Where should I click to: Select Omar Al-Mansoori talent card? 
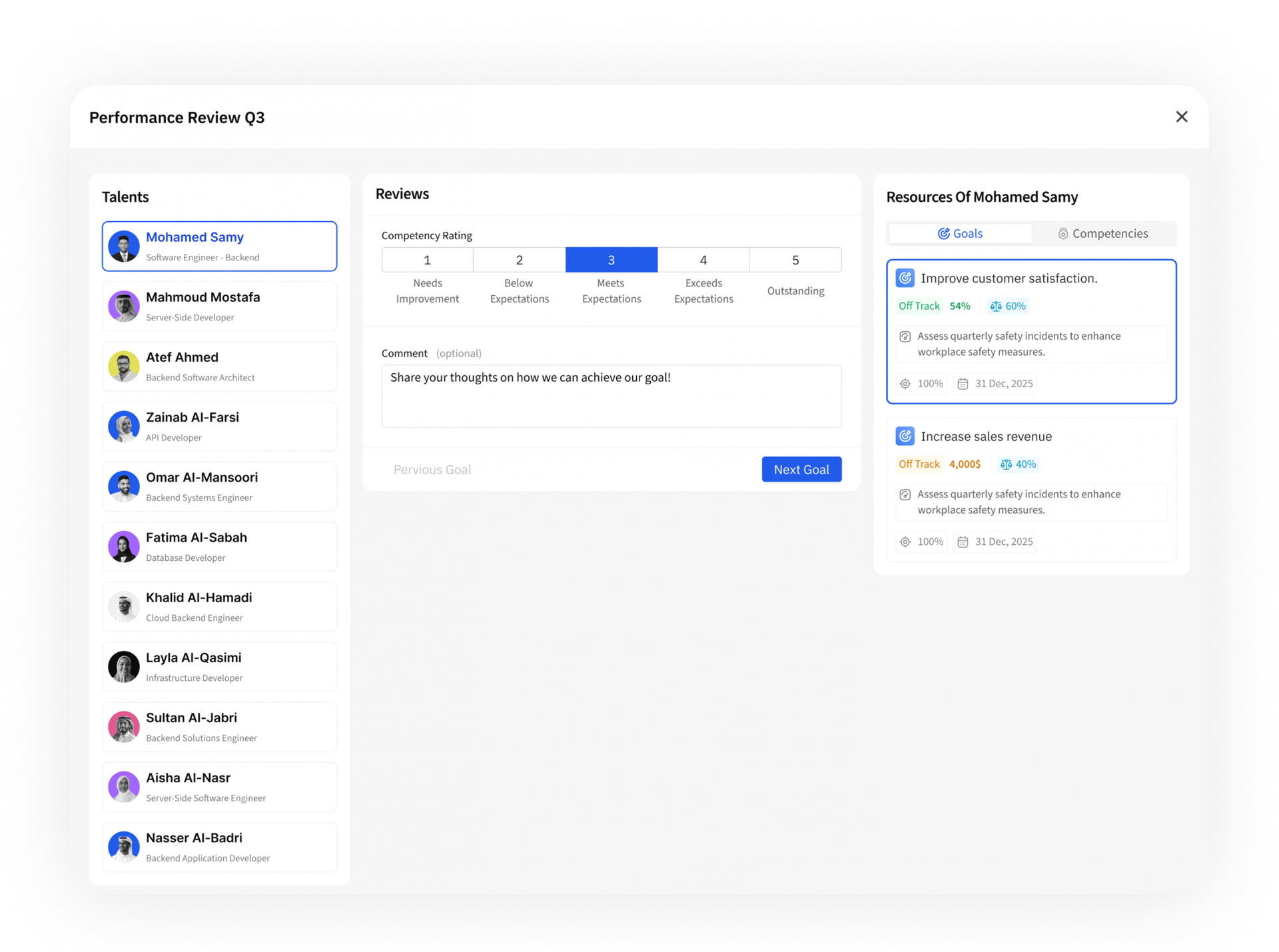coord(219,486)
